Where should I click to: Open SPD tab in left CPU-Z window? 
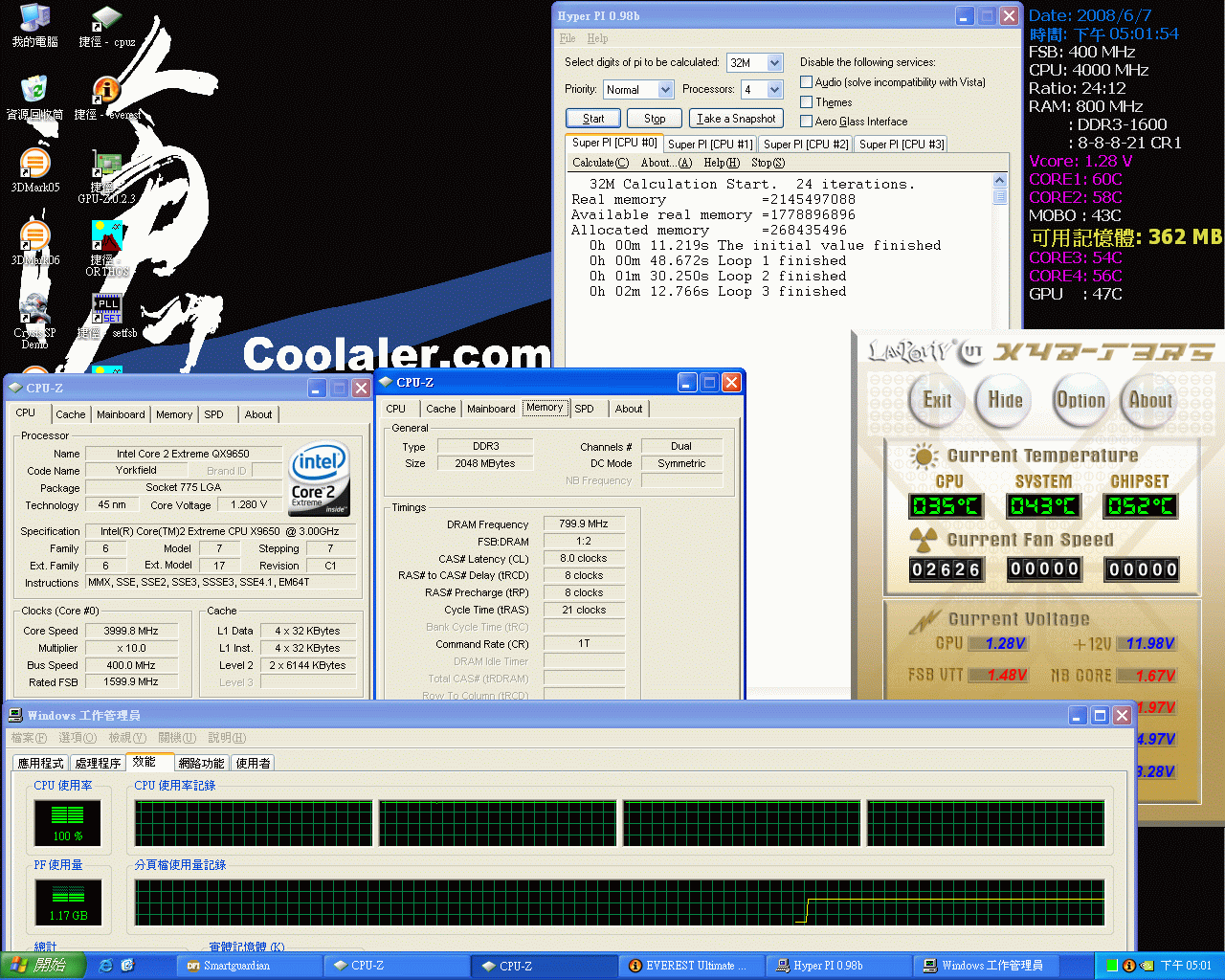point(213,414)
